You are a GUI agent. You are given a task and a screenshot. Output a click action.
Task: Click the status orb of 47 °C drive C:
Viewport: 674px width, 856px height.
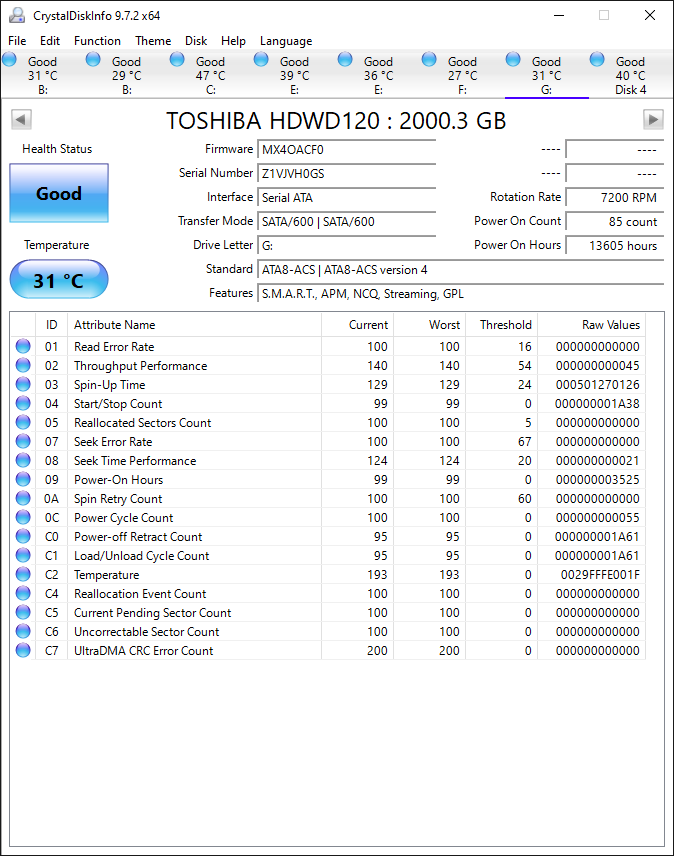[x=177, y=60]
